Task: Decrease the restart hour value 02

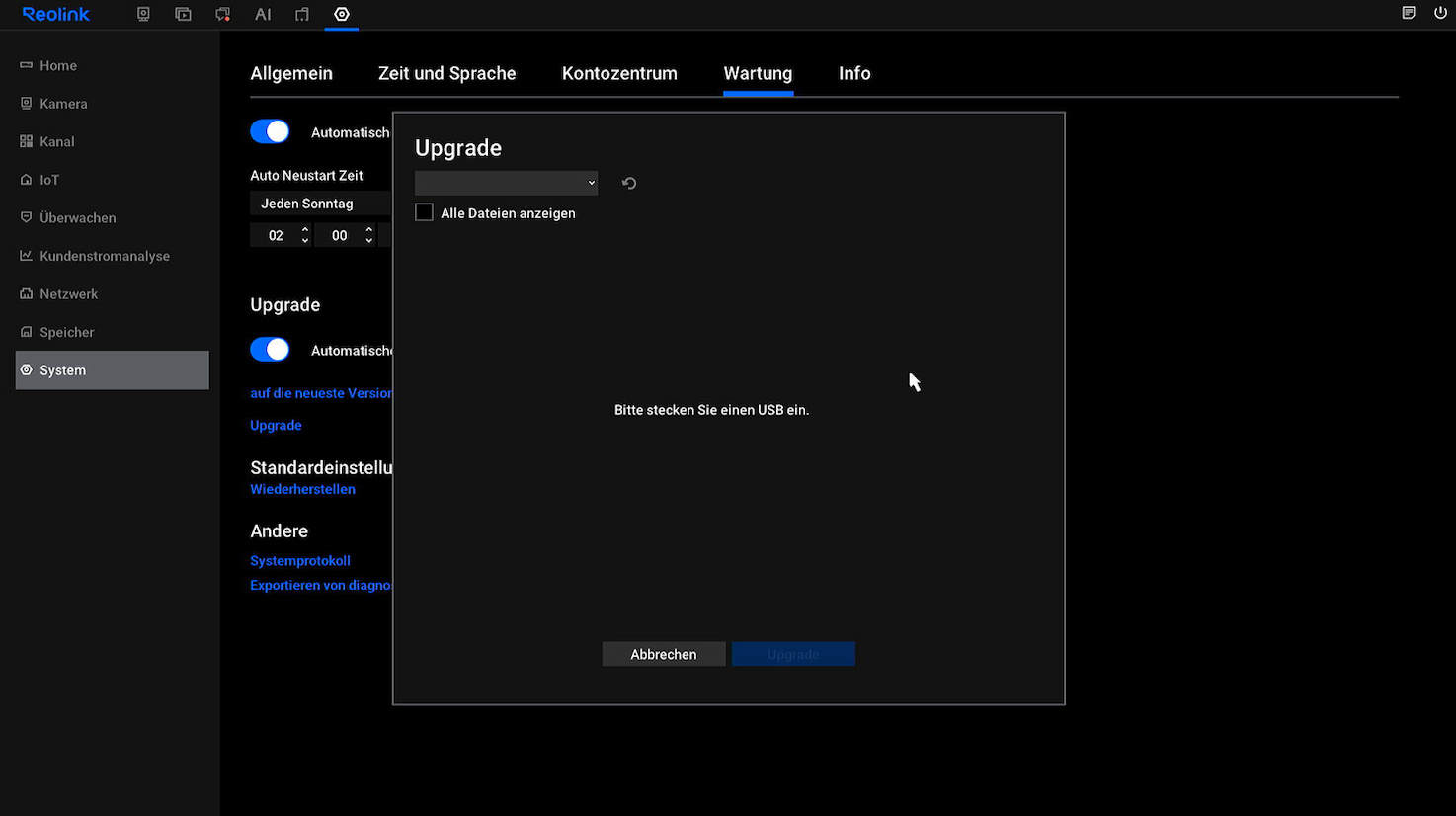Action: click(305, 241)
